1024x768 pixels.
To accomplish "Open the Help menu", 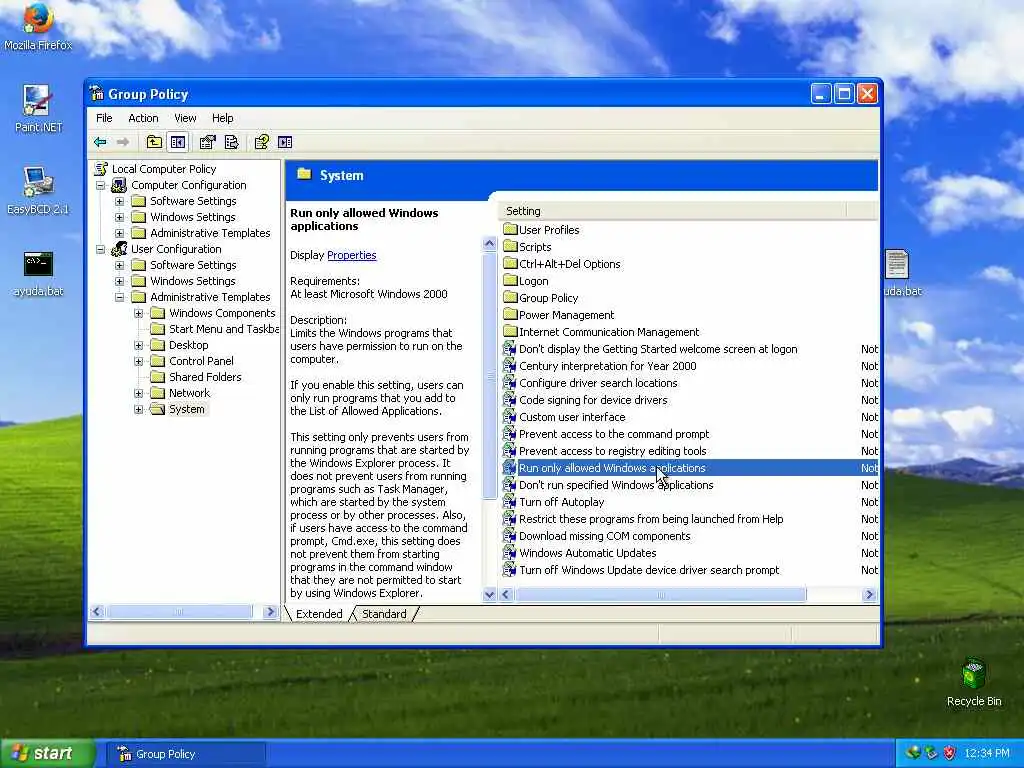I will point(223,118).
